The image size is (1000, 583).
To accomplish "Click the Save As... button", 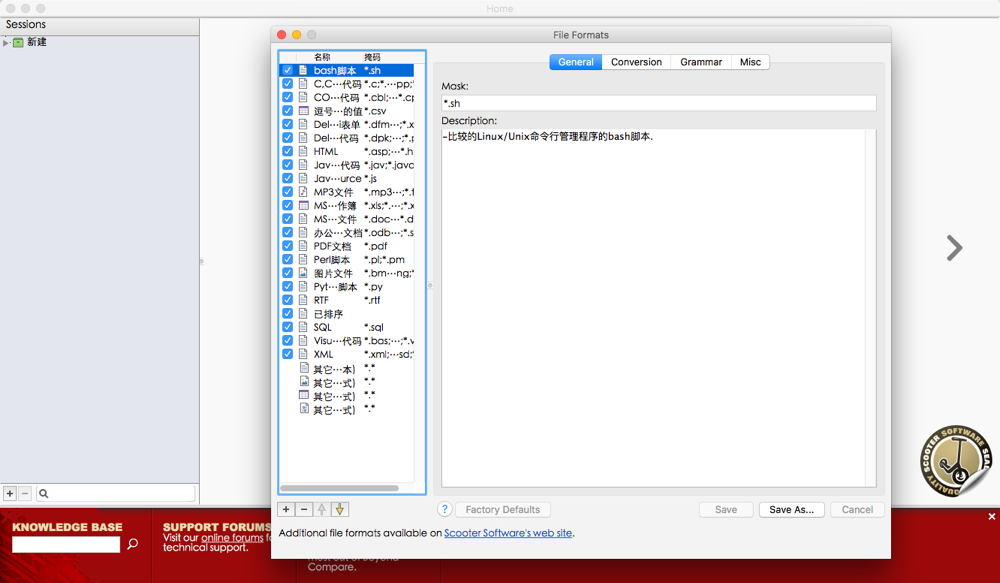I will (791, 510).
